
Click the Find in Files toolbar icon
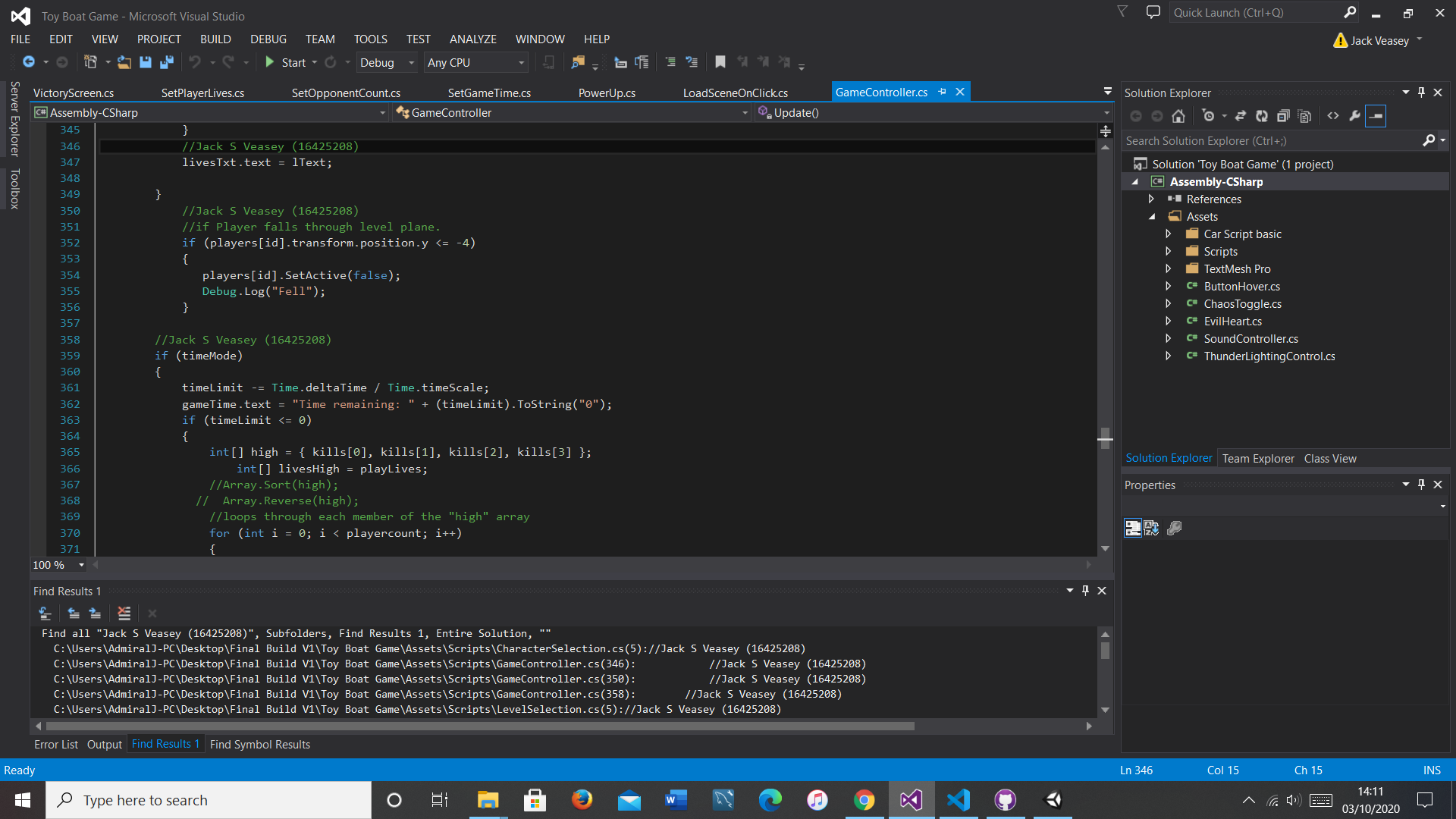point(578,62)
